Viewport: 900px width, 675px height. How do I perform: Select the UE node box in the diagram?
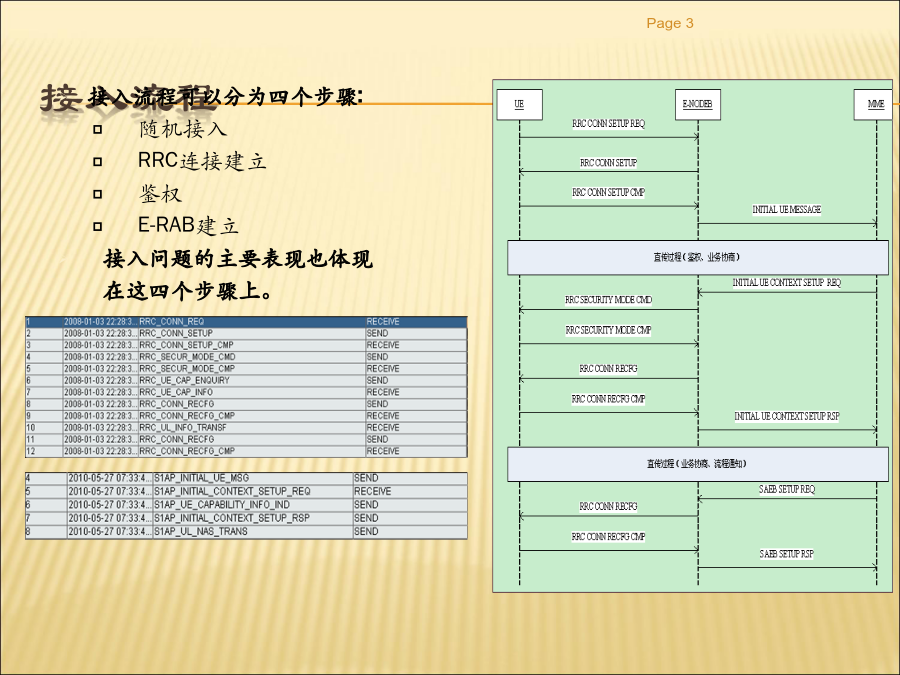(519, 104)
